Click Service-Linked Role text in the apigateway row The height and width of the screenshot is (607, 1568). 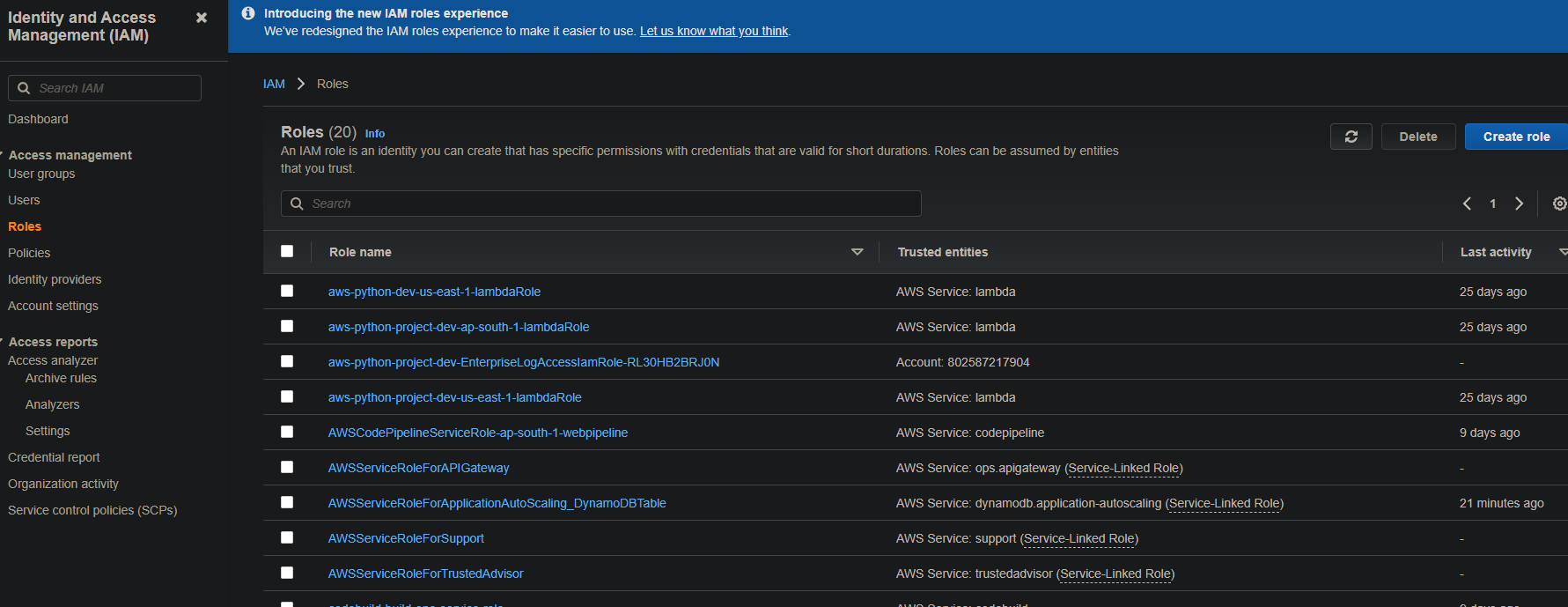coord(1124,468)
